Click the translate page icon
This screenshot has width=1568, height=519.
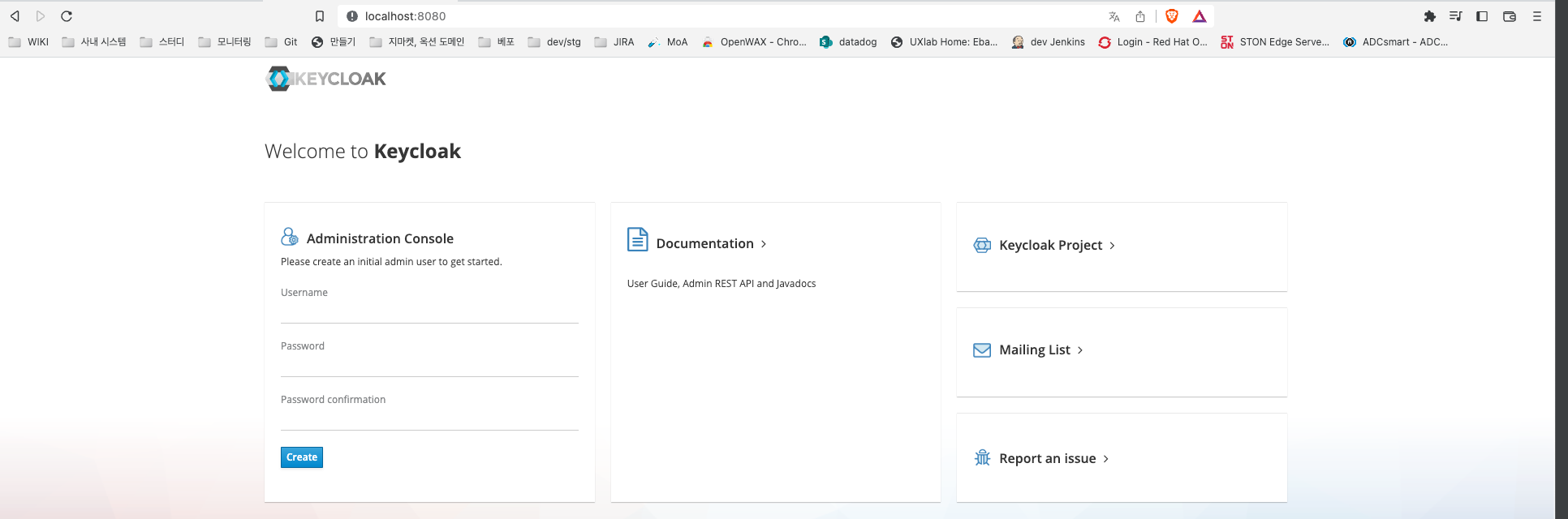click(x=1114, y=16)
